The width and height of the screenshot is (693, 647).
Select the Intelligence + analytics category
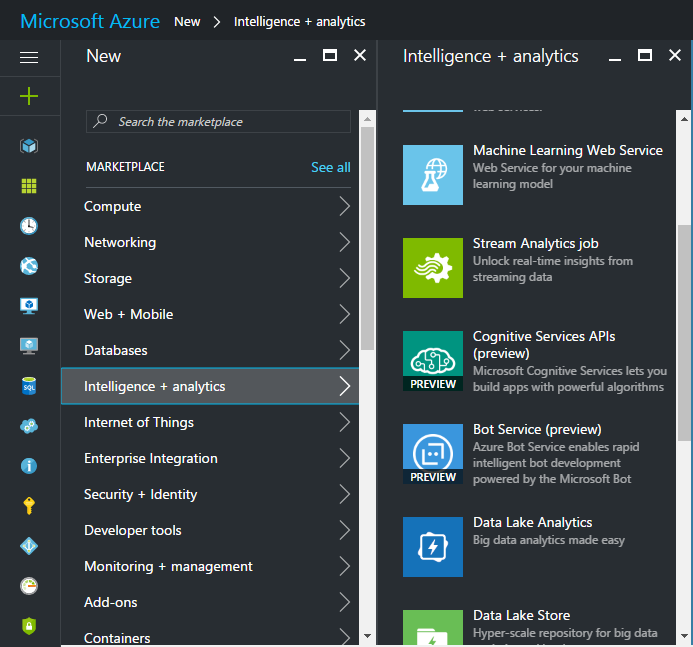pyautogui.click(x=155, y=386)
